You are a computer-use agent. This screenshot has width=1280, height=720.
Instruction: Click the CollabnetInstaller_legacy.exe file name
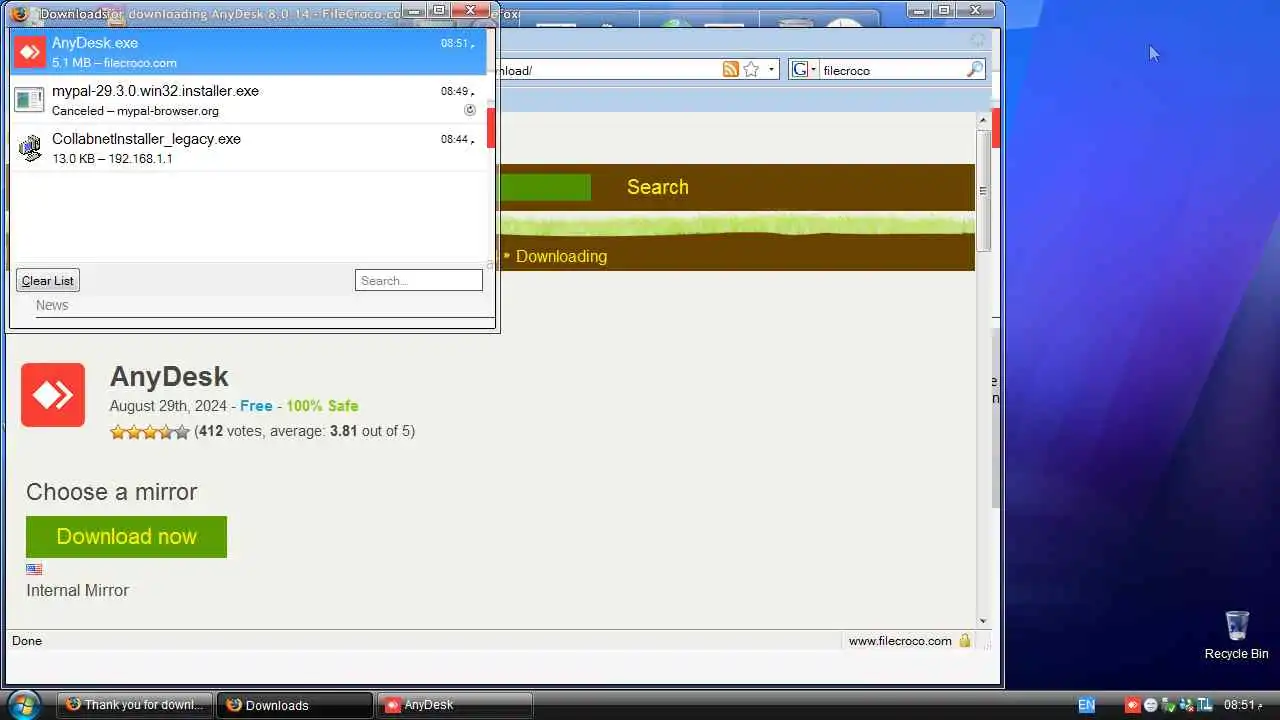pyautogui.click(x=146, y=139)
